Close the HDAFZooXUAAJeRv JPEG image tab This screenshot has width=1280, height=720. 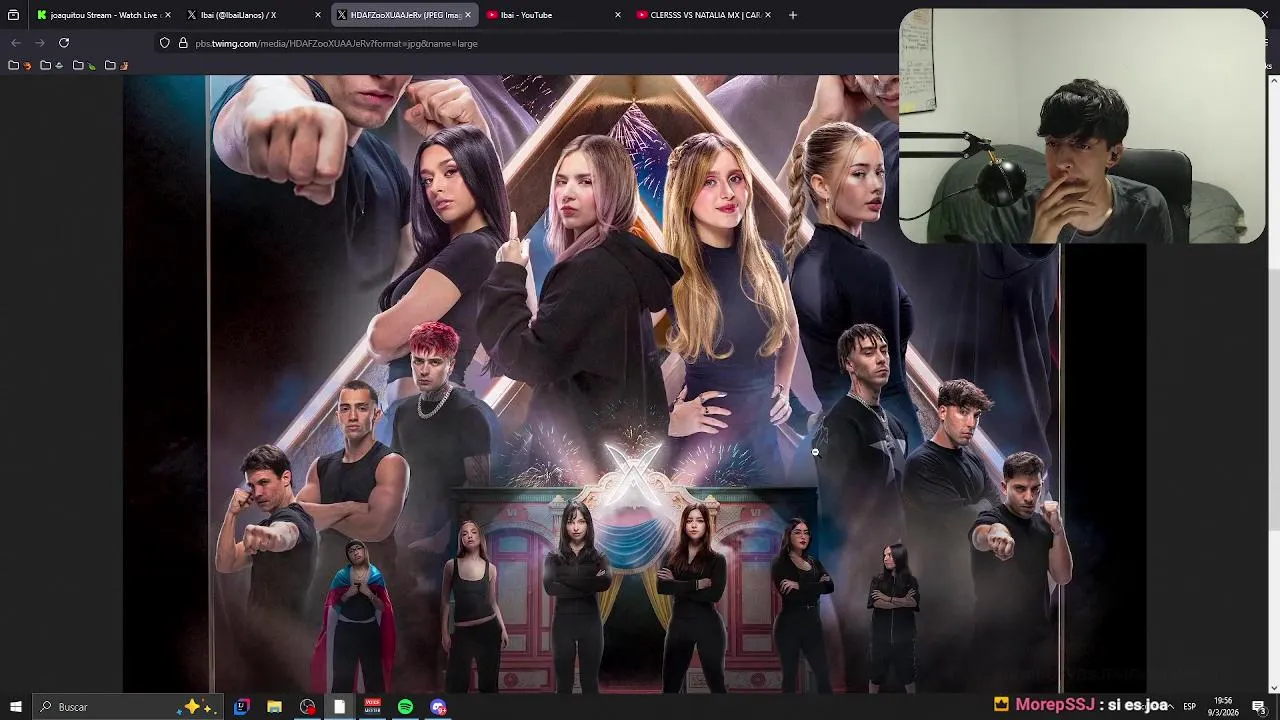[467, 15]
